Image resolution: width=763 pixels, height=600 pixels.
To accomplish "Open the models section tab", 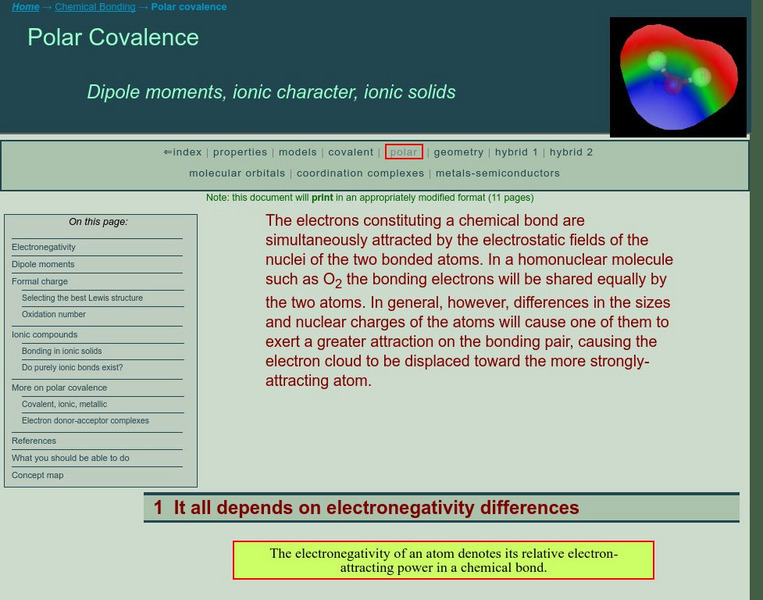I will coord(297,152).
